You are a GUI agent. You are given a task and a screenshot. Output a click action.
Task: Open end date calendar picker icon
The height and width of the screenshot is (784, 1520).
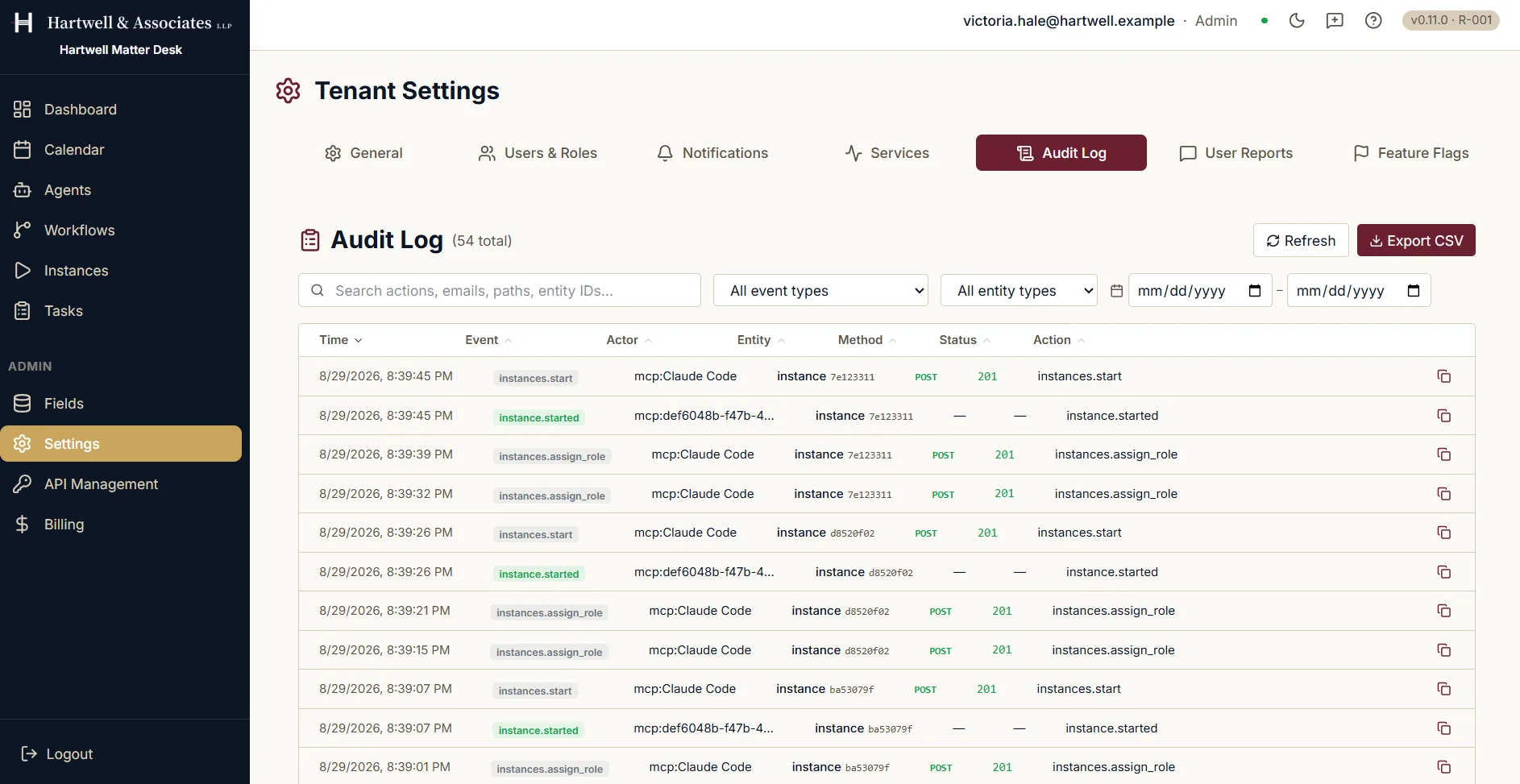(1414, 290)
